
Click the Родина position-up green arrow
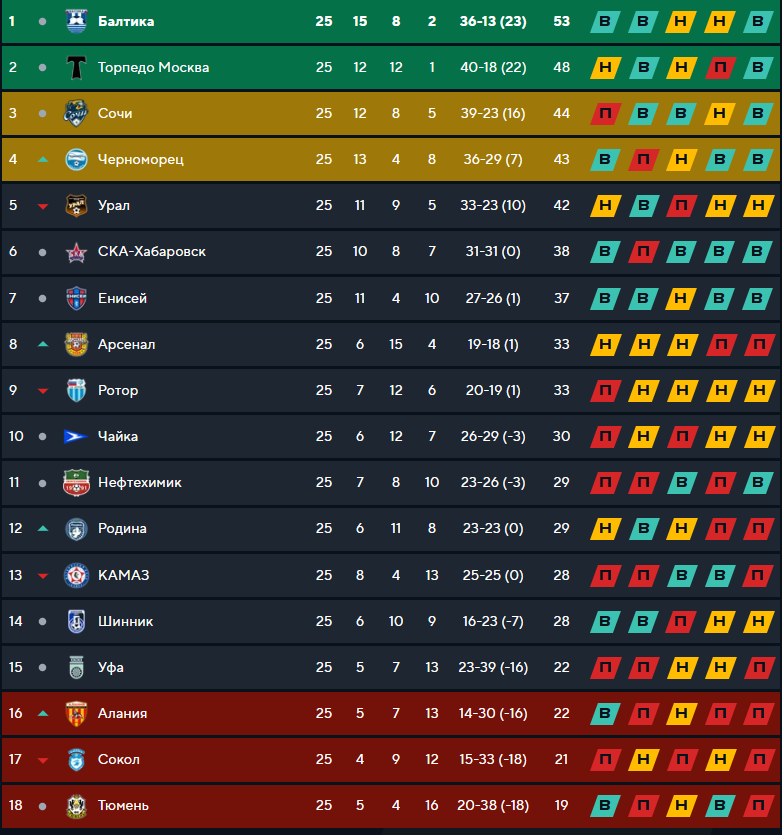pos(42,528)
